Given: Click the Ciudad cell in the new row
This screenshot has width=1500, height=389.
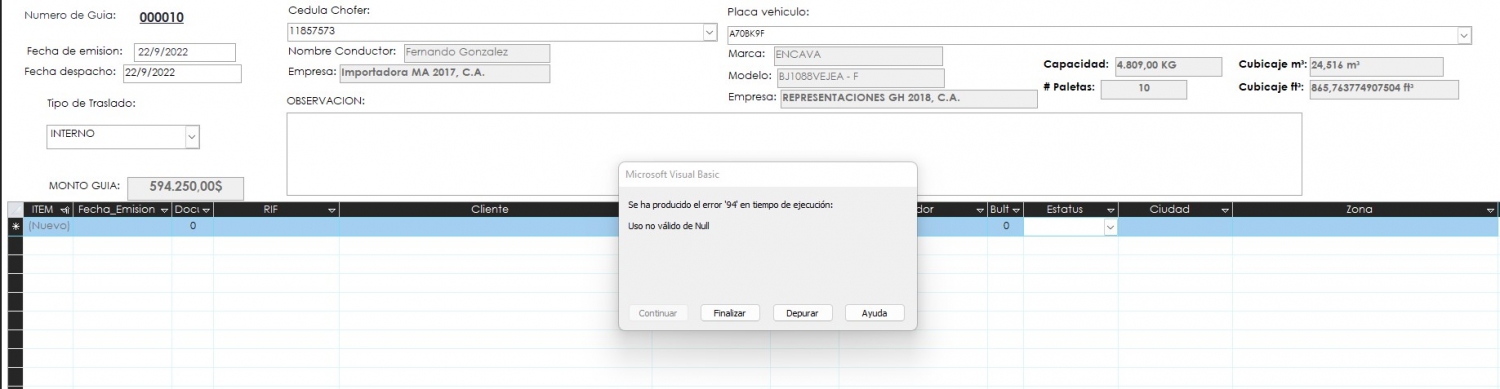Looking at the screenshot, I should (1175, 227).
